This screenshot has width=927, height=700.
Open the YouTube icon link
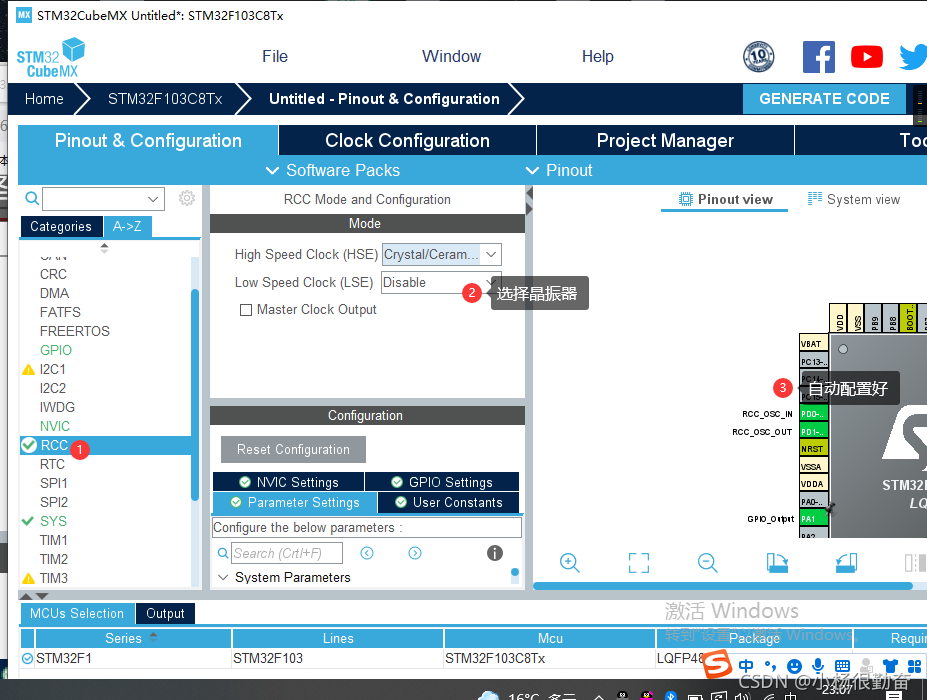867,57
